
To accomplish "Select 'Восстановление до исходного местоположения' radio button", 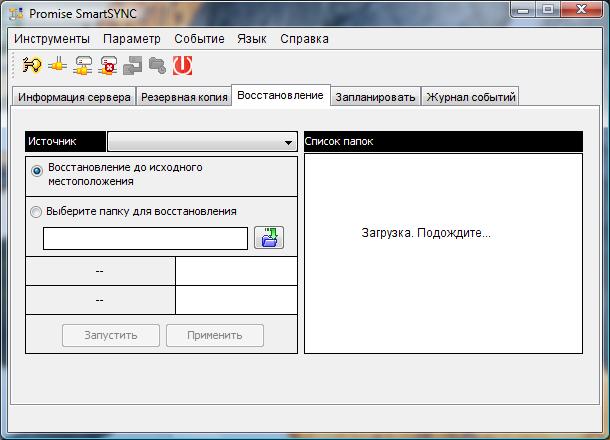I will [37, 171].
